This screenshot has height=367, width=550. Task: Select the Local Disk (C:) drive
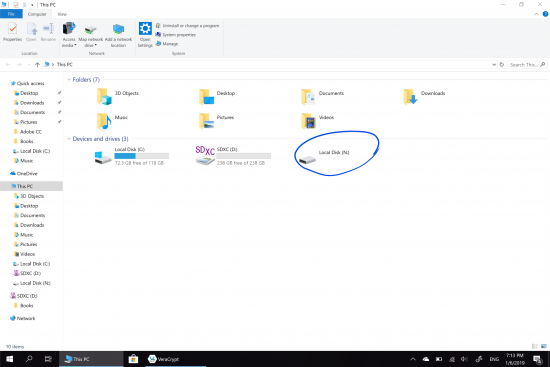132,156
